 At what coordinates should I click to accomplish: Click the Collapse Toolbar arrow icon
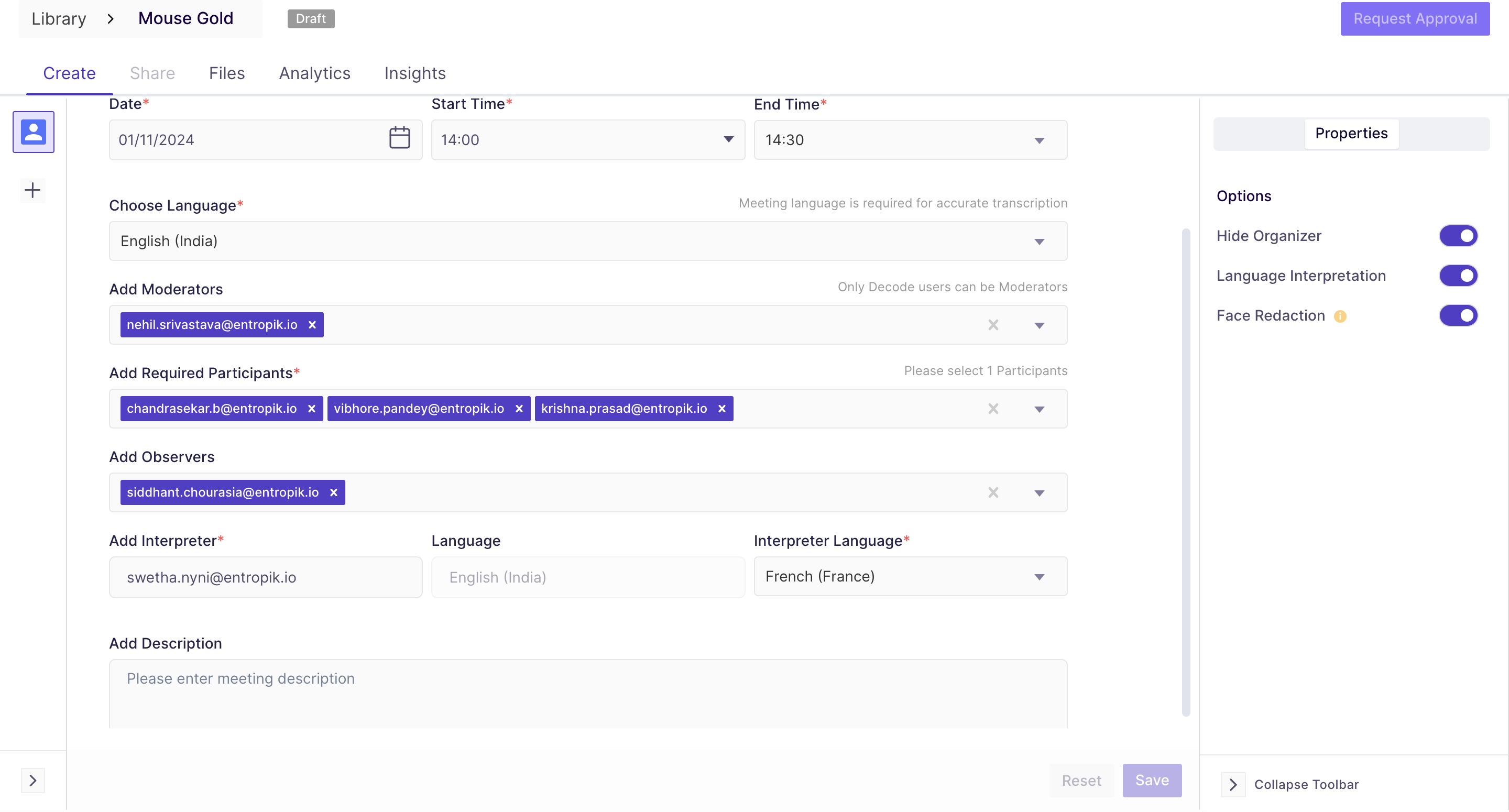click(x=1233, y=785)
